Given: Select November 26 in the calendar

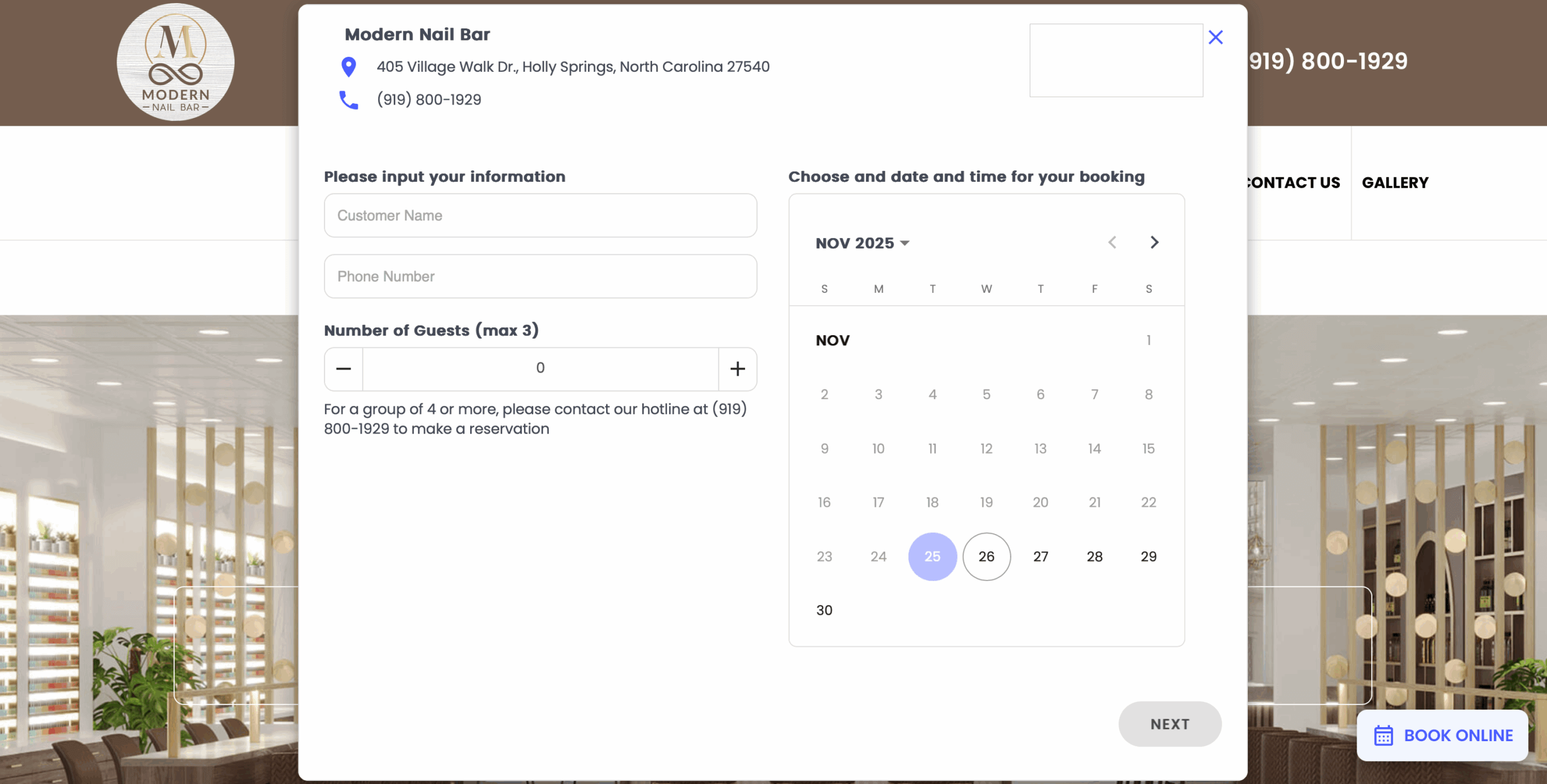Looking at the screenshot, I should pos(986,556).
